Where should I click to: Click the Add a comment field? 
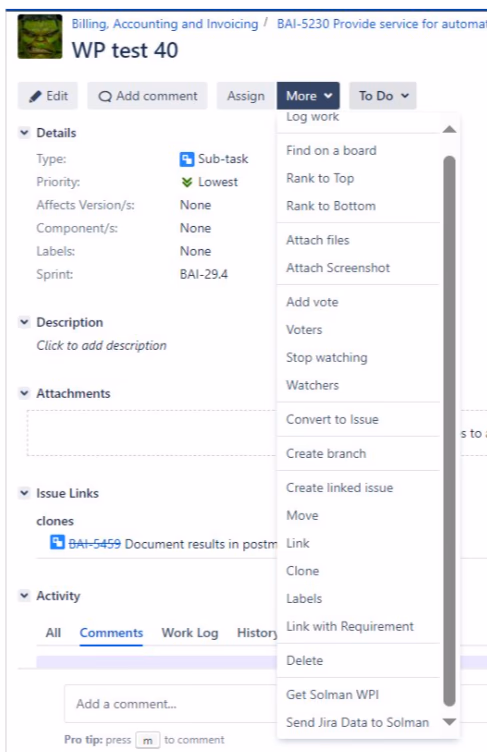click(x=170, y=704)
